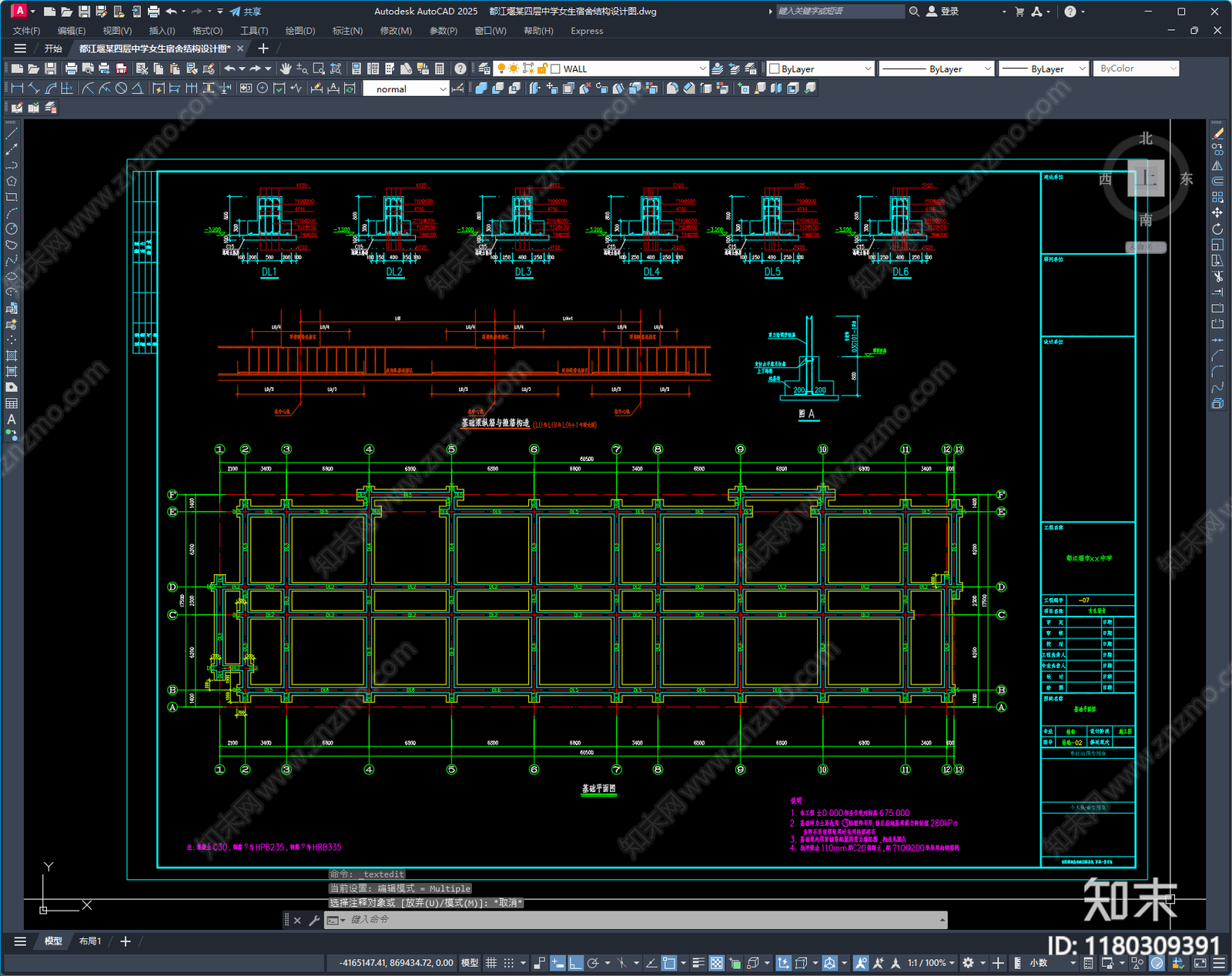Click the ViewCube 上 top face
Image resolution: width=1232 pixels, height=976 pixels.
1146,179
